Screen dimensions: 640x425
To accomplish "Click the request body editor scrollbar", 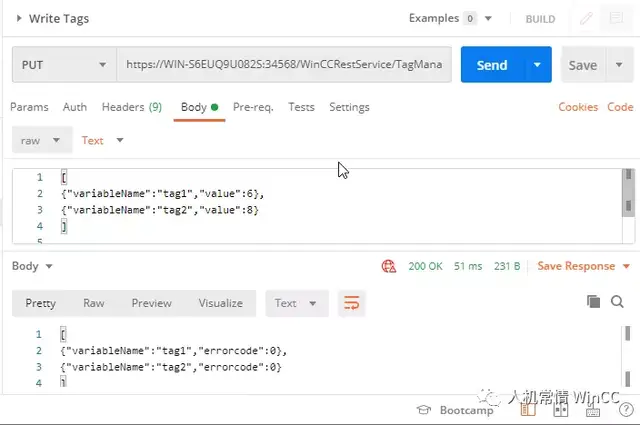I will pyautogui.click(x=628, y=190).
